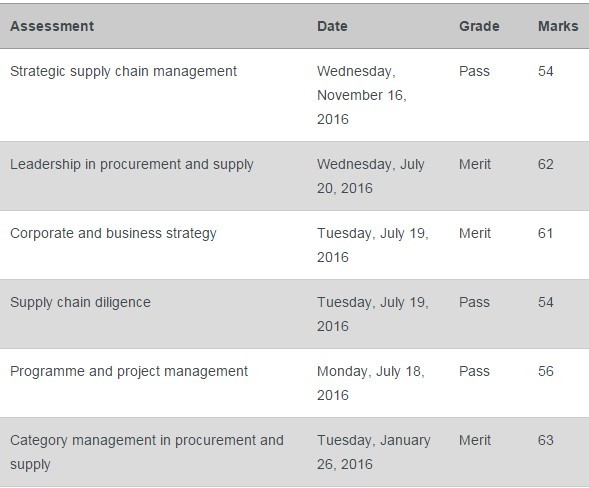The height and width of the screenshot is (488, 589).
Task: Click the Date column header
Action: tap(332, 26)
